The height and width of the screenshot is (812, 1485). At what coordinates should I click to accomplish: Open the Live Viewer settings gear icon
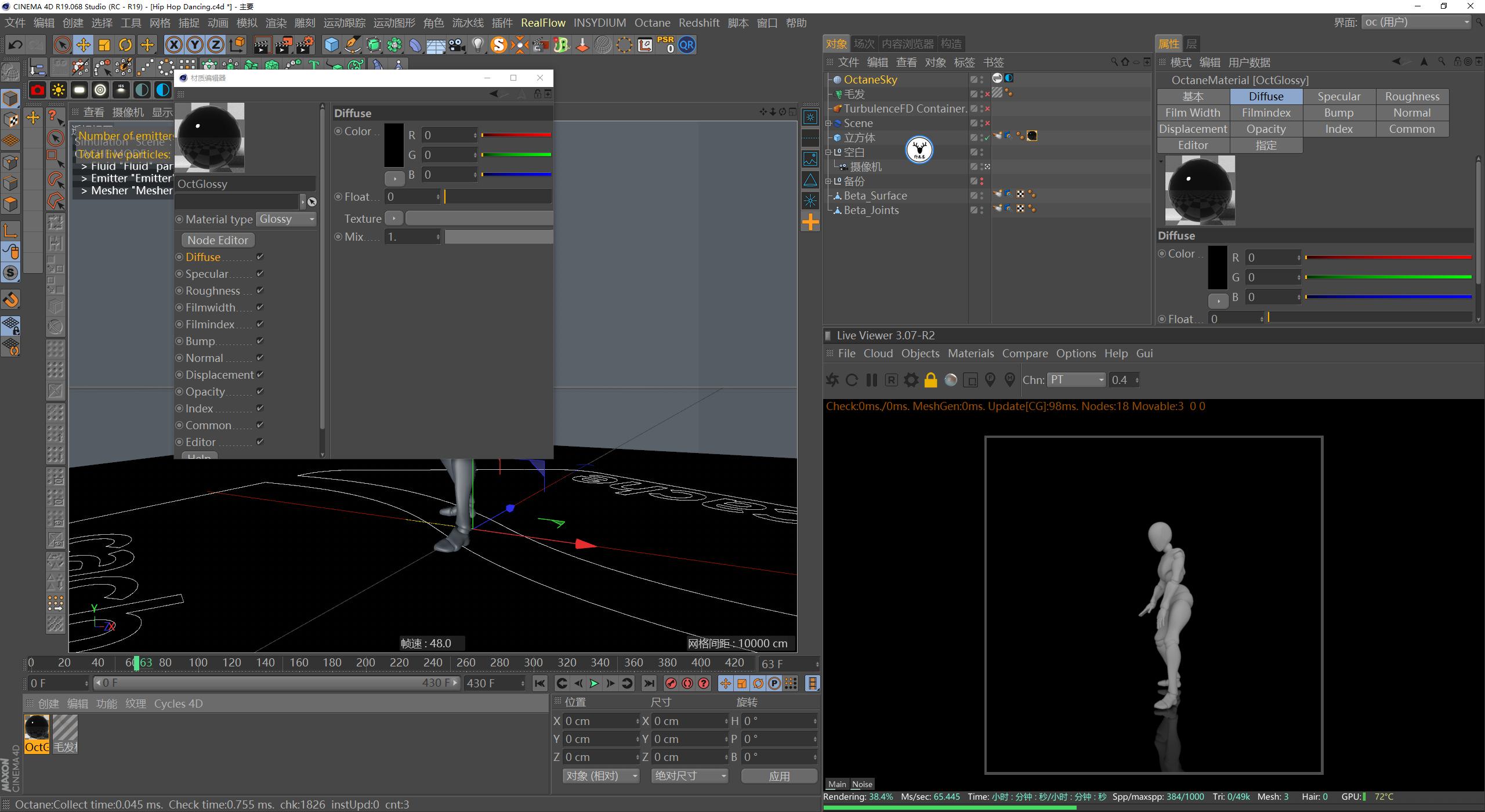click(911, 380)
